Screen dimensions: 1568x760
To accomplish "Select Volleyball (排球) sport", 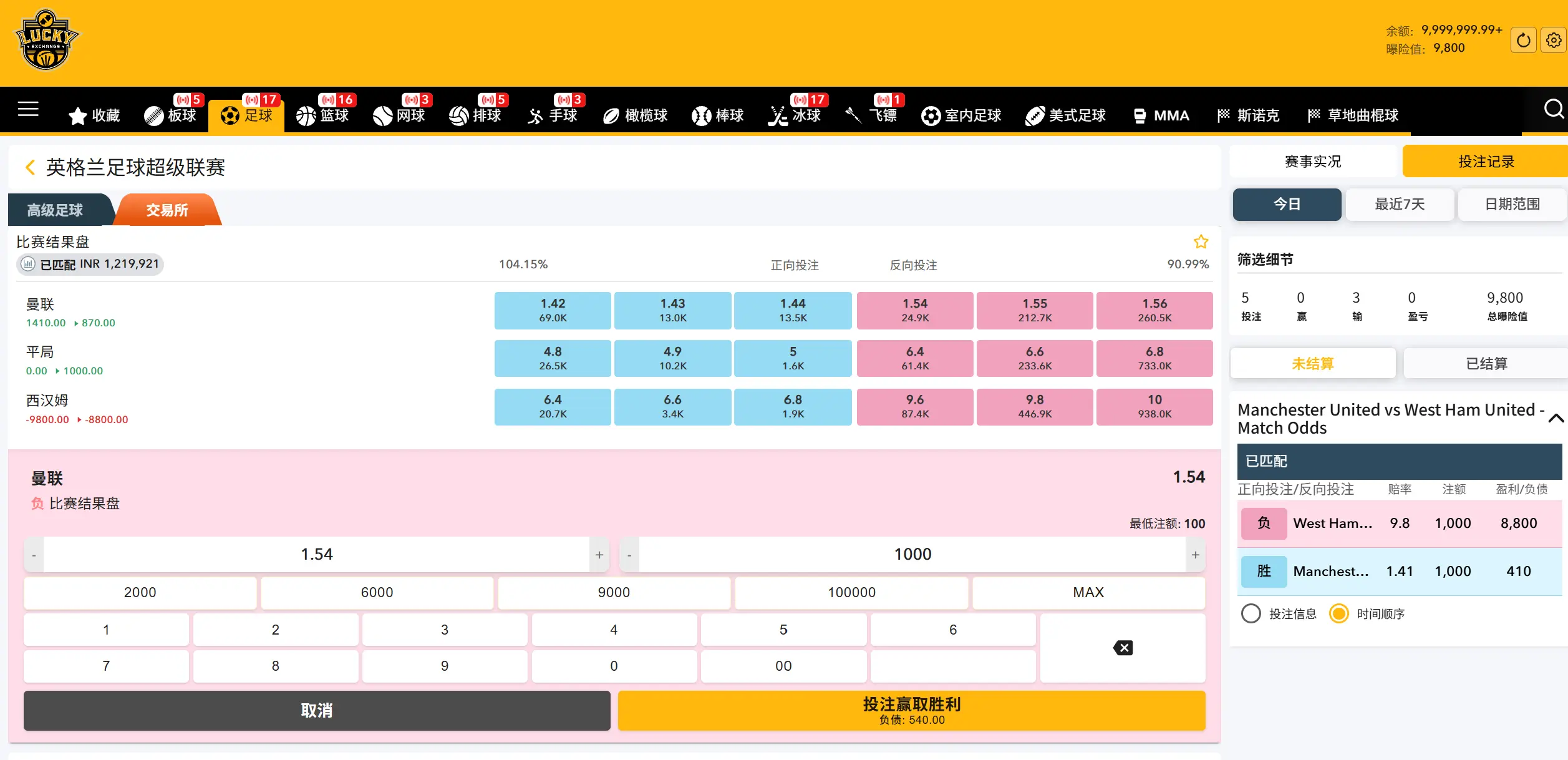I will coord(475,115).
